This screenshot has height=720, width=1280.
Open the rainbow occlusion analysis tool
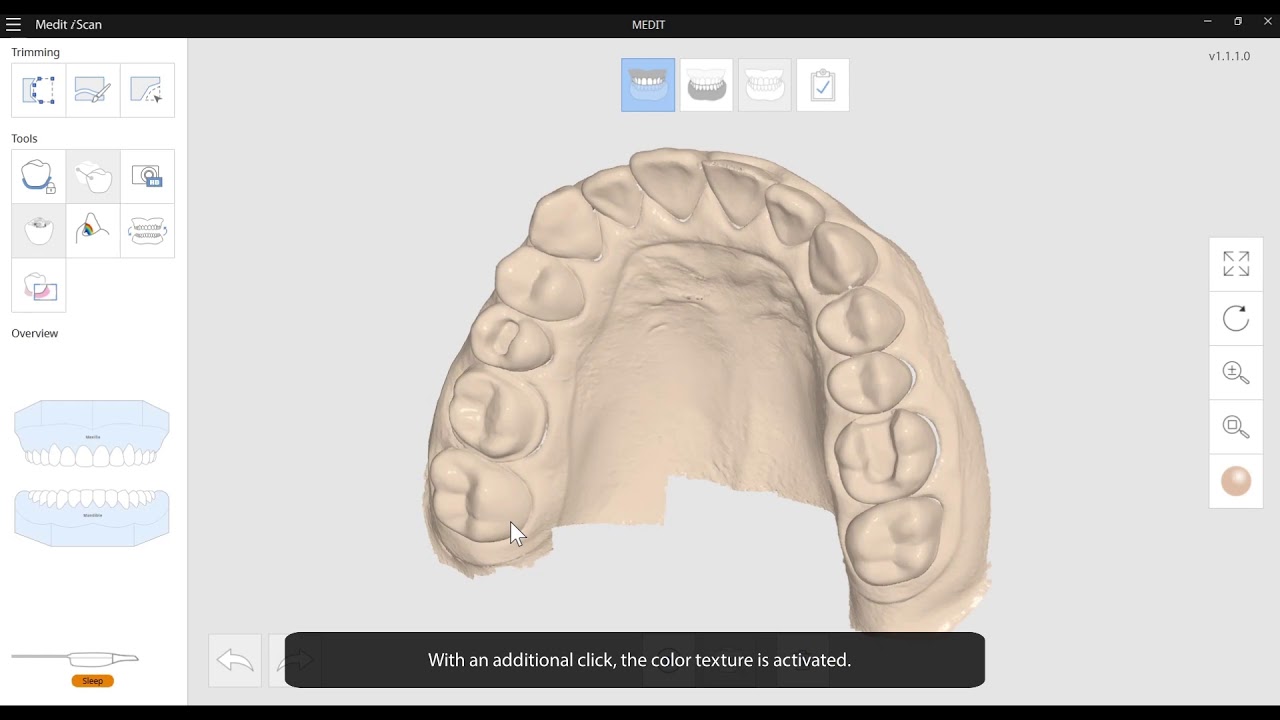(x=93, y=231)
